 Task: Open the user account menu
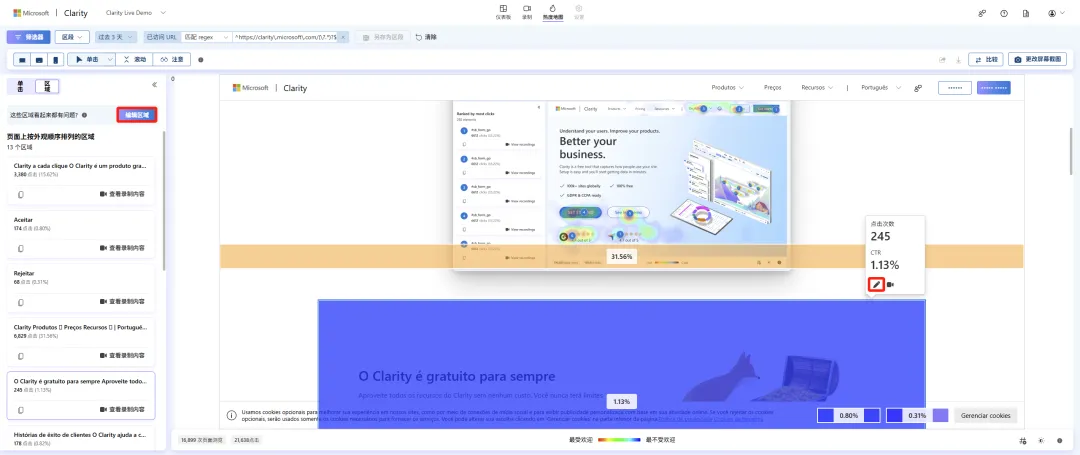point(1056,13)
